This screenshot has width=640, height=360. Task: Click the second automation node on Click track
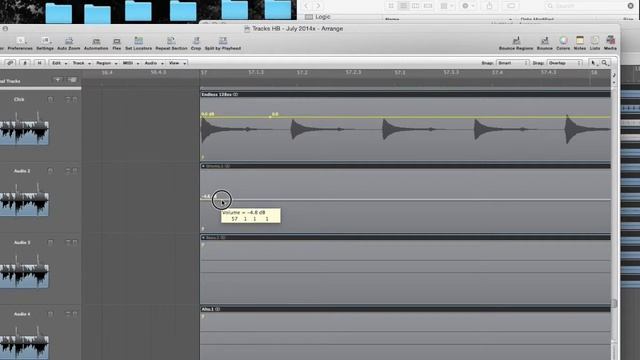coord(270,117)
